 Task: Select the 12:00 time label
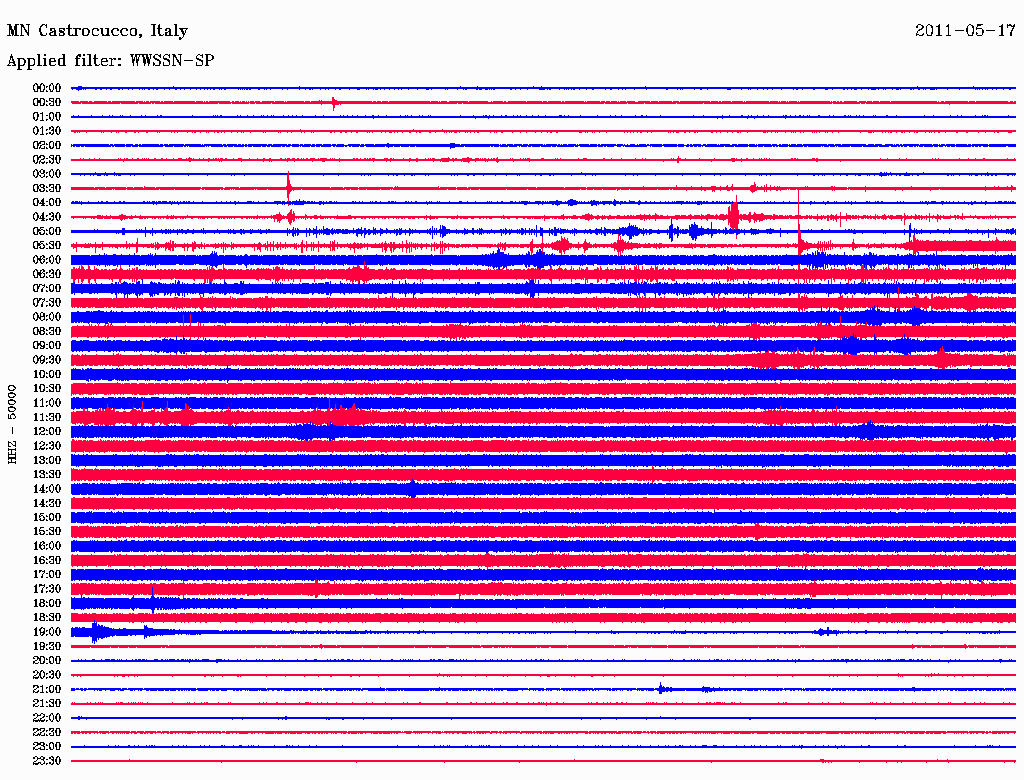coord(47,431)
